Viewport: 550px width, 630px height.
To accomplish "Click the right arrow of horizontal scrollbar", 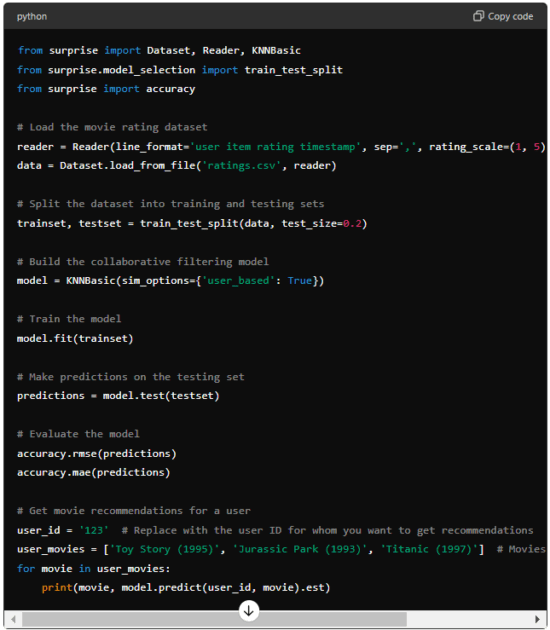I will (537, 619).
